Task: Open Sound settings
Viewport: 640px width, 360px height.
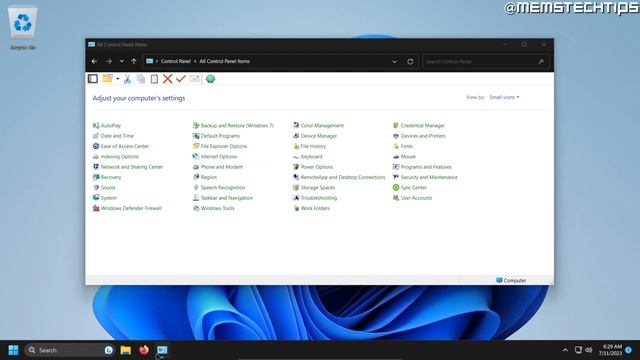Action: point(104,188)
